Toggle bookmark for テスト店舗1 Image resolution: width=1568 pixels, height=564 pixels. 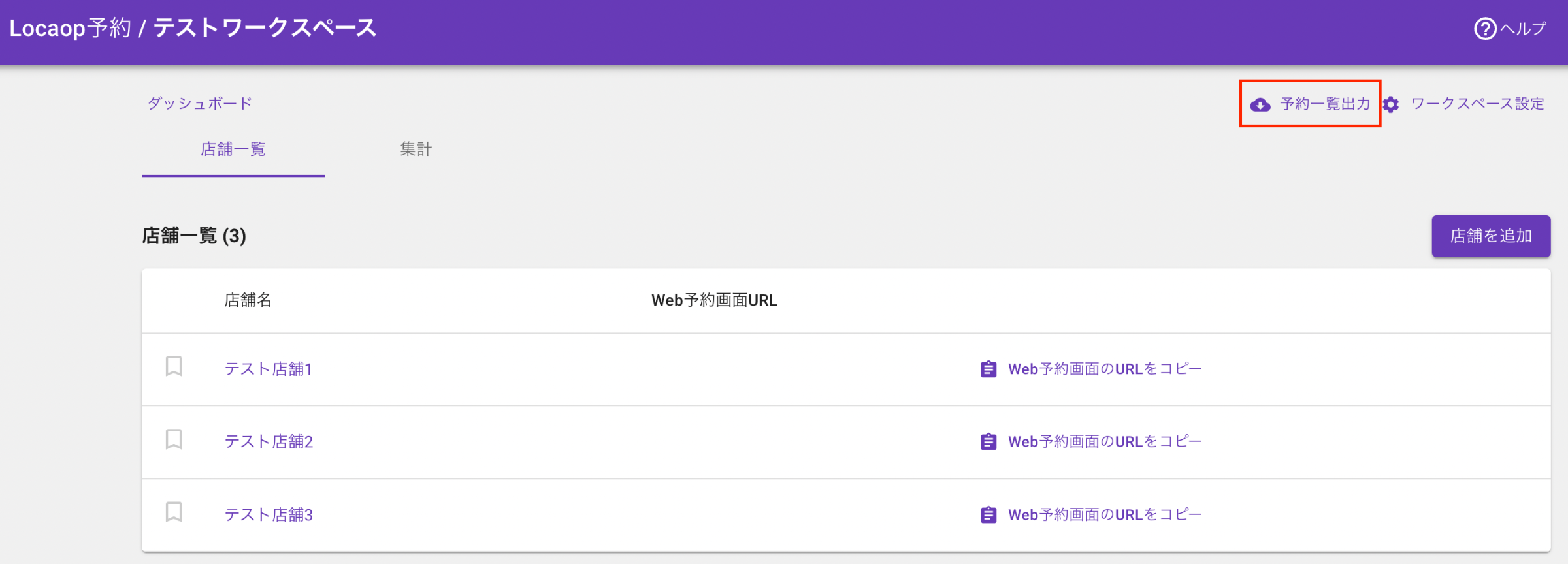[174, 367]
